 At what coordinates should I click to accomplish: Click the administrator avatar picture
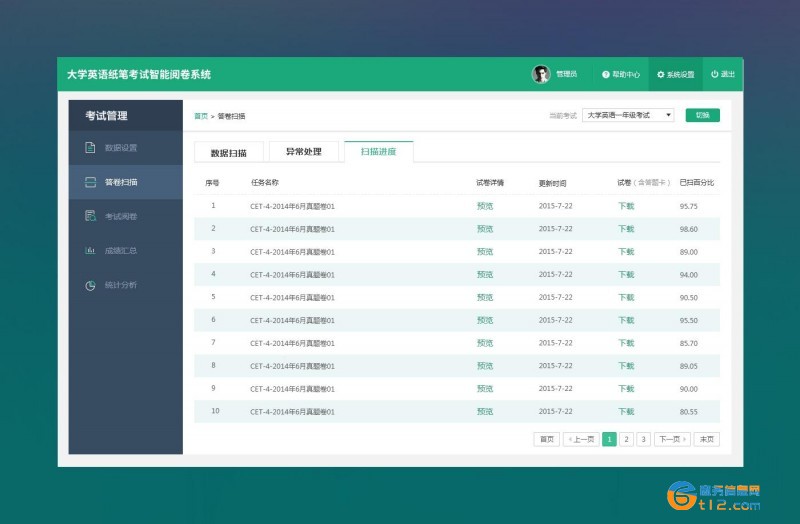(541, 74)
